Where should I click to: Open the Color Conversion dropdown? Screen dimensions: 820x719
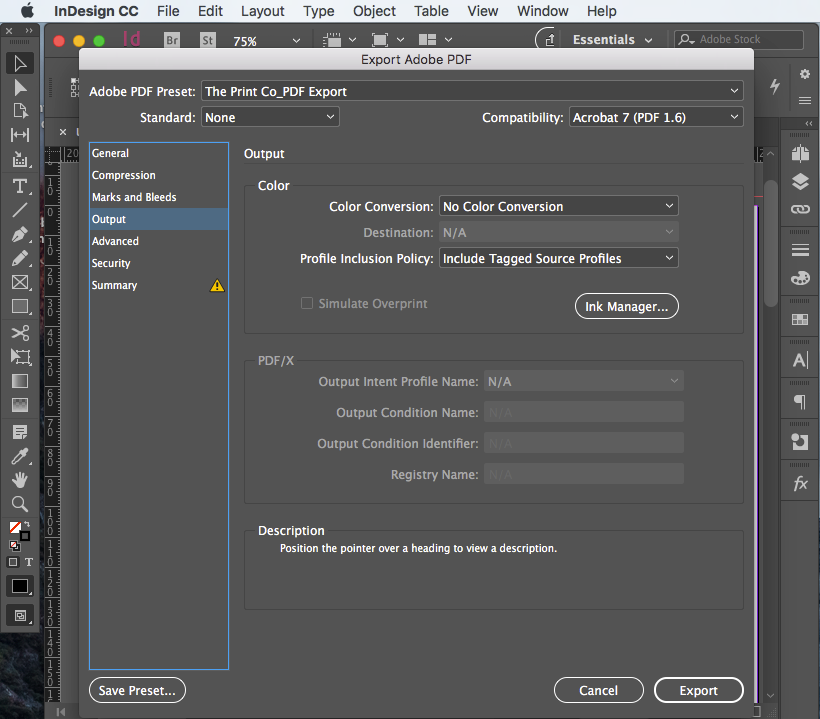[x=558, y=206]
